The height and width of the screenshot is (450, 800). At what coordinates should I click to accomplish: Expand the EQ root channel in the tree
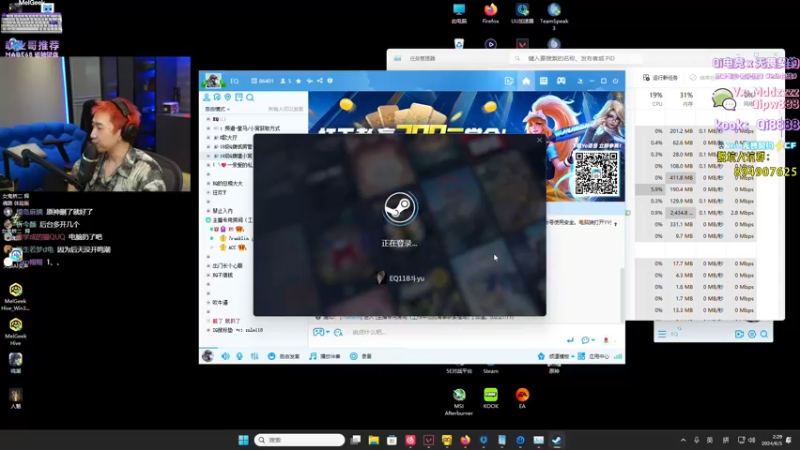pyautogui.click(x=208, y=119)
